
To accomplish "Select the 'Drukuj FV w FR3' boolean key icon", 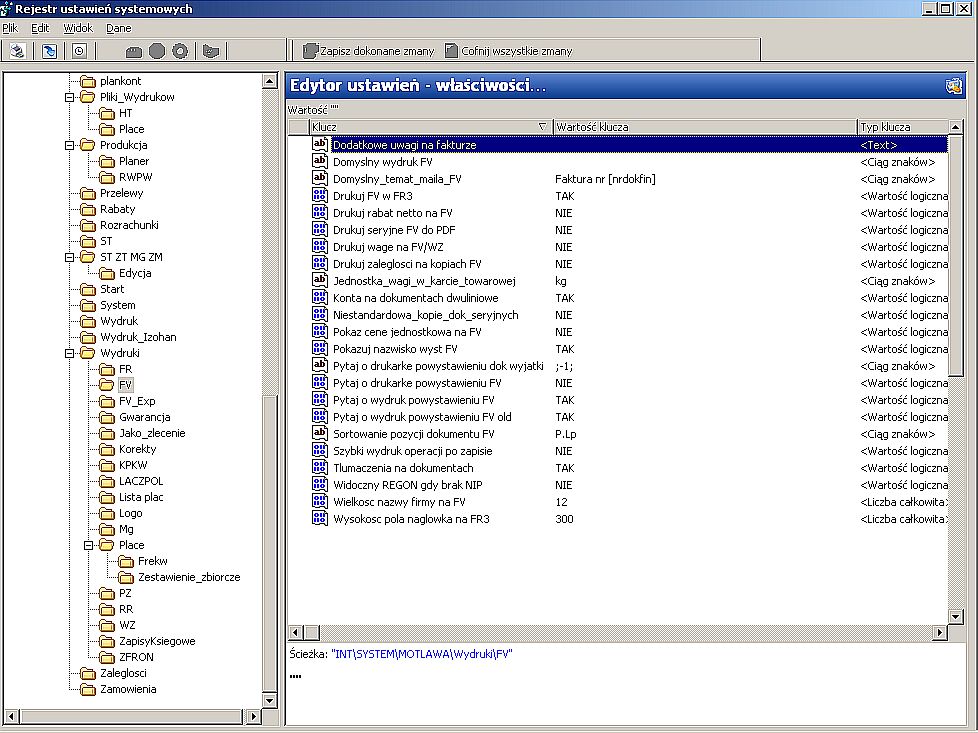I will [x=319, y=195].
